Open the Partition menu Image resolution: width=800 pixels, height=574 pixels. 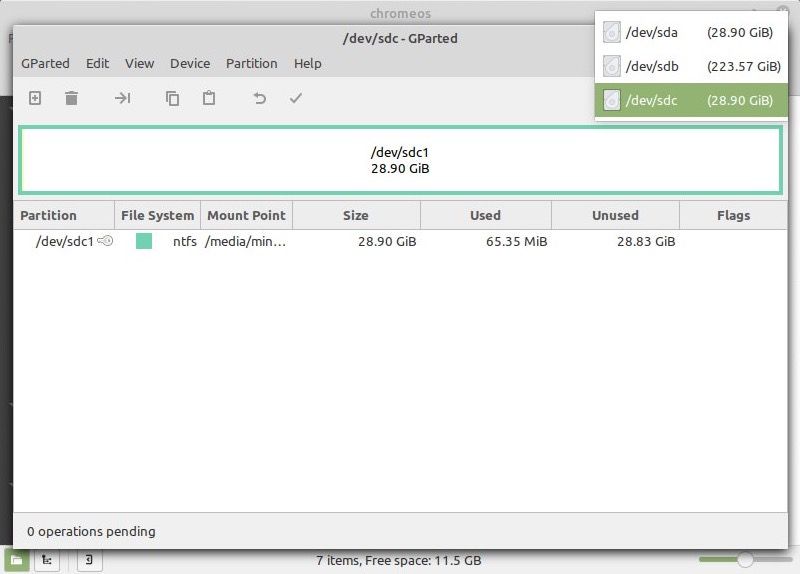pyautogui.click(x=251, y=63)
